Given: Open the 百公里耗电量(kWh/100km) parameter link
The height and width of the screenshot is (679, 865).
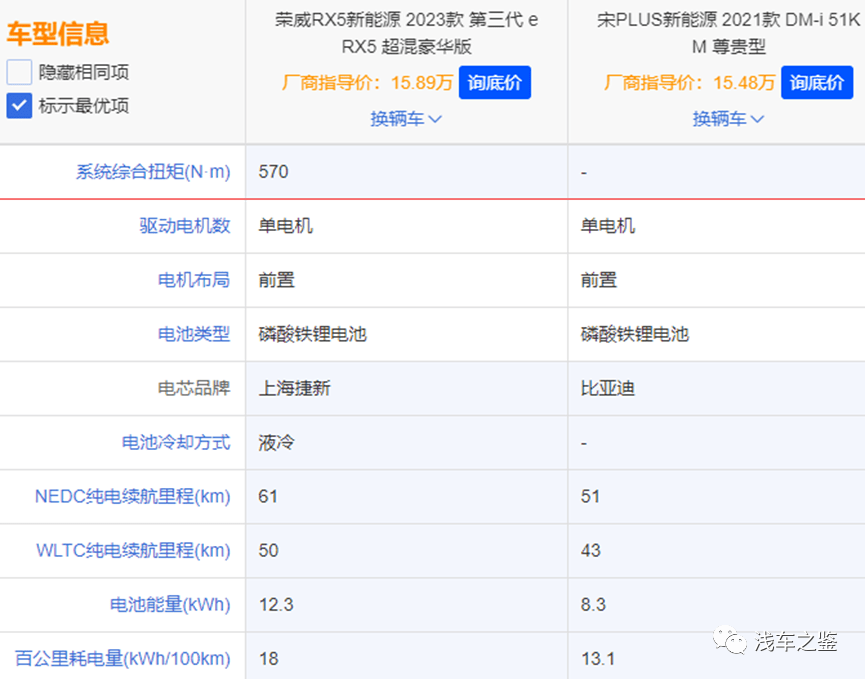Looking at the screenshot, I should pyautogui.click(x=122, y=659).
